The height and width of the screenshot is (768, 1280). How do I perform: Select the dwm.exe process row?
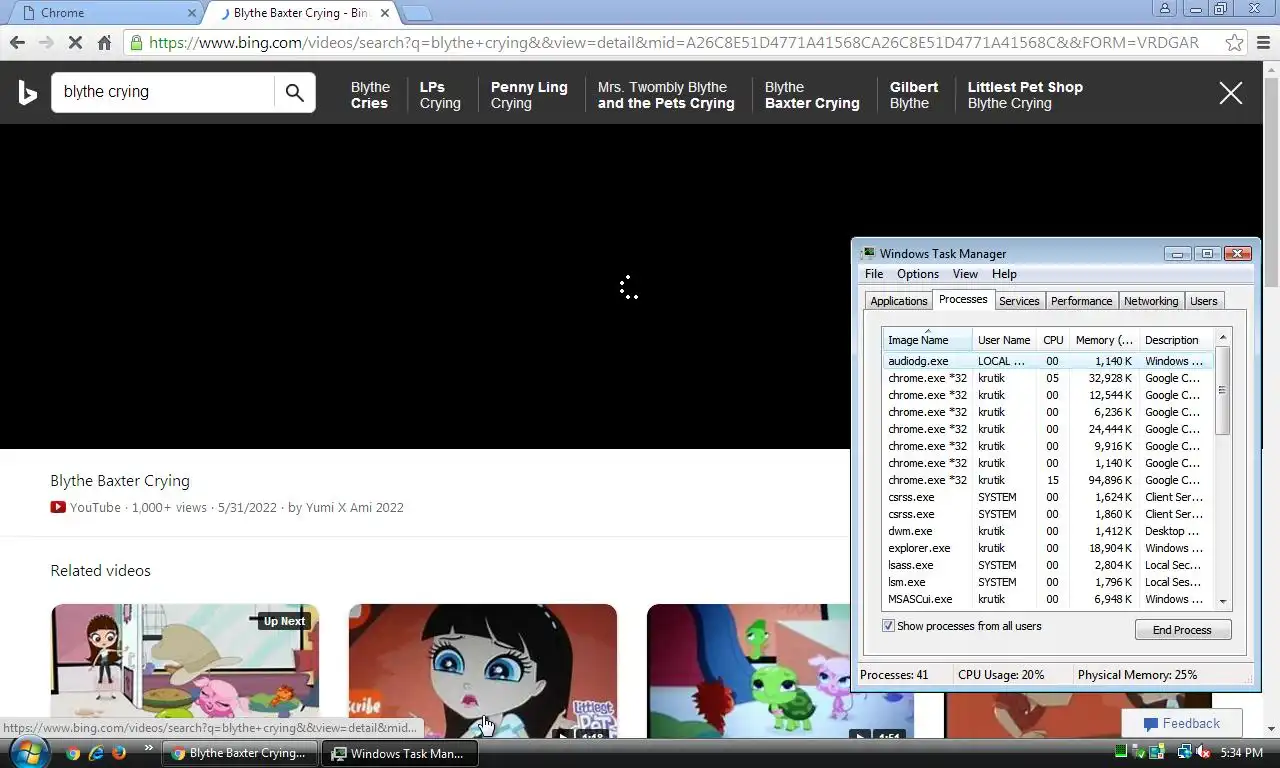coord(1048,531)
